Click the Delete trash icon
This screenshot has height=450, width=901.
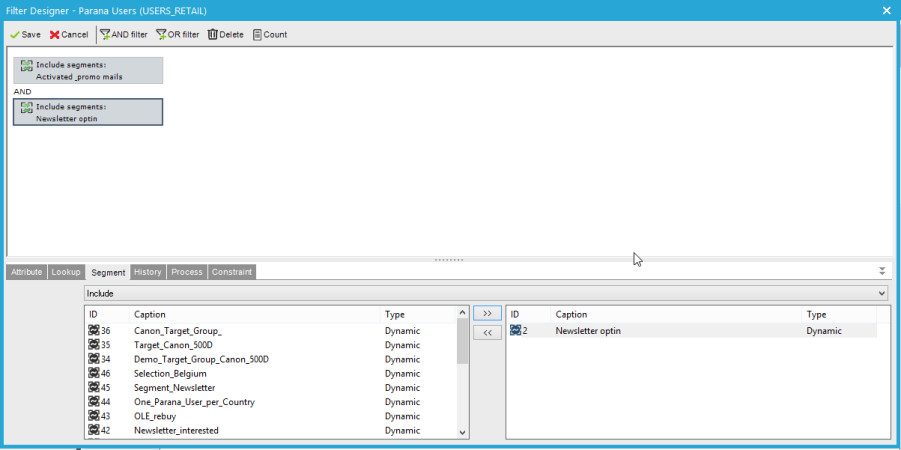213,35
